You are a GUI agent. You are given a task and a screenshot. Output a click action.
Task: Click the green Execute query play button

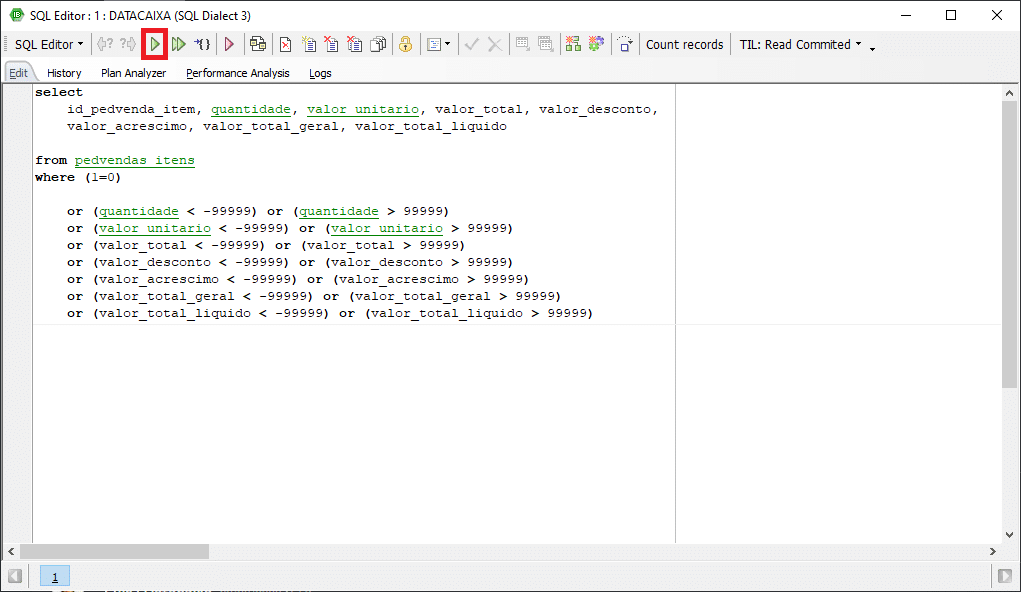tap(155, 44)
